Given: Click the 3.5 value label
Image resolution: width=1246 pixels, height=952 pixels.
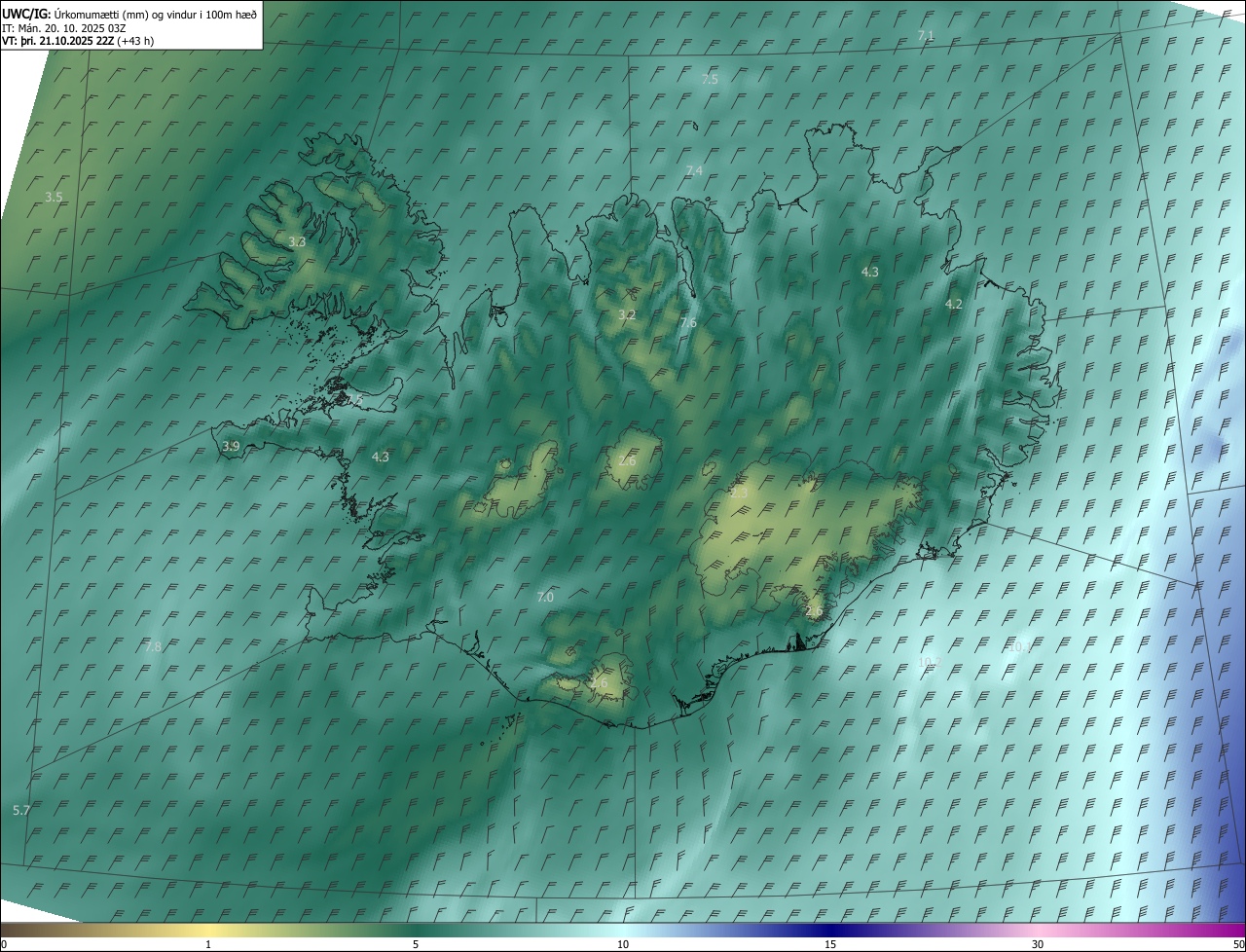Looking at the screenshot, I should coord(54,197).
